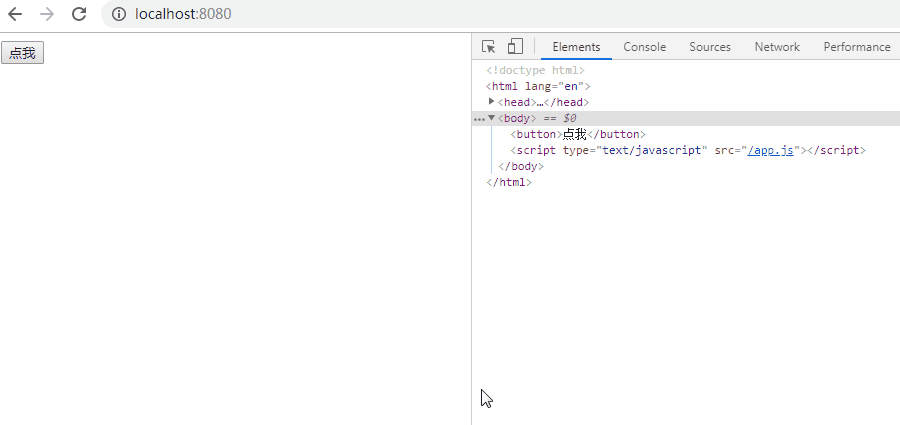Open the Network tab
The image size is (900, 425).
(x=777, y=47)
